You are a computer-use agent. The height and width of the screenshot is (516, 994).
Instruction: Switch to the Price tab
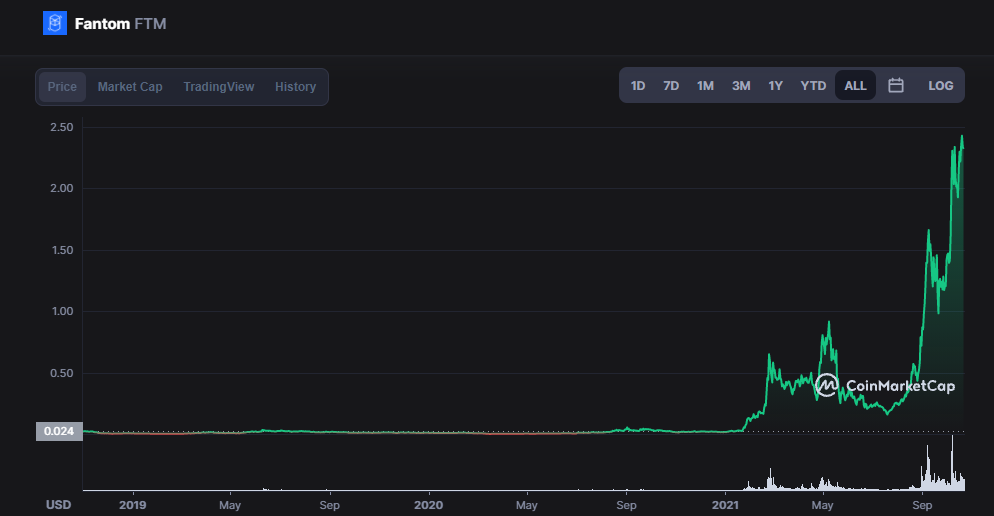click(x=62, y=87)
